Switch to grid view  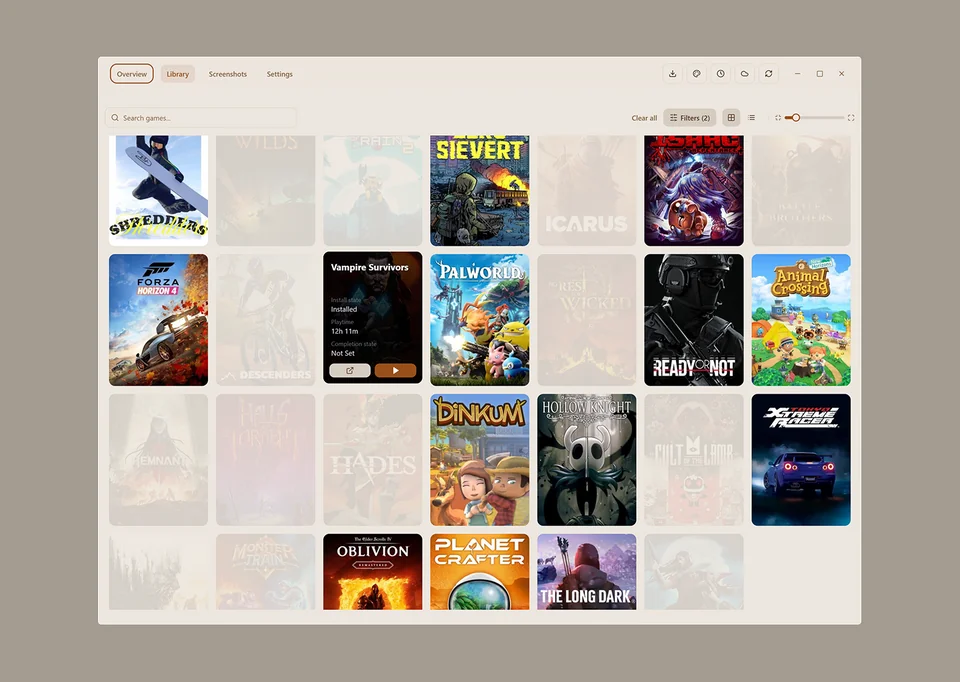(731, 118)
